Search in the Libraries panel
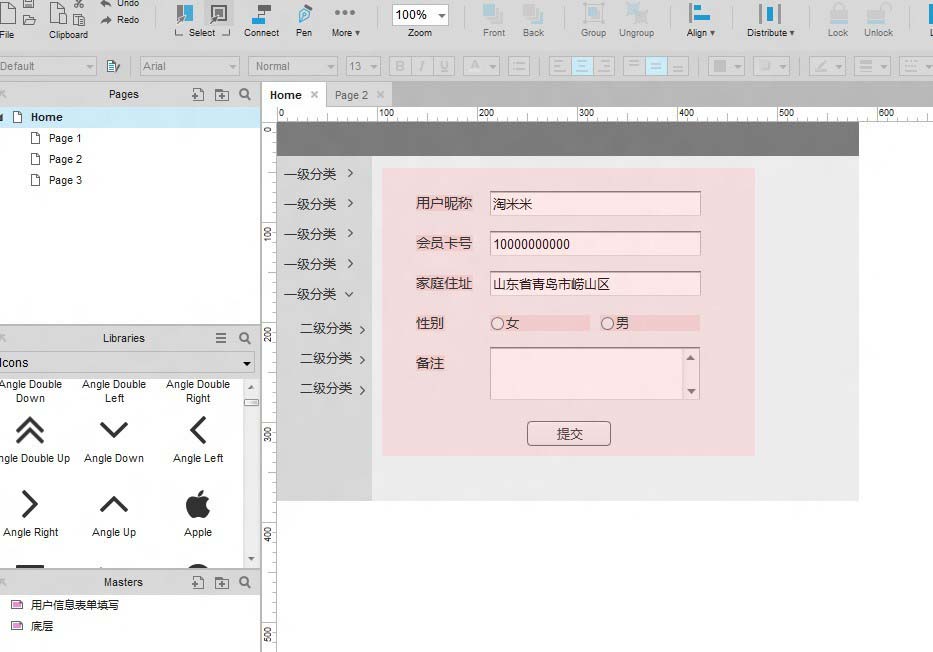Viewport: 933px width, 652px height. (x=245, y=338)
